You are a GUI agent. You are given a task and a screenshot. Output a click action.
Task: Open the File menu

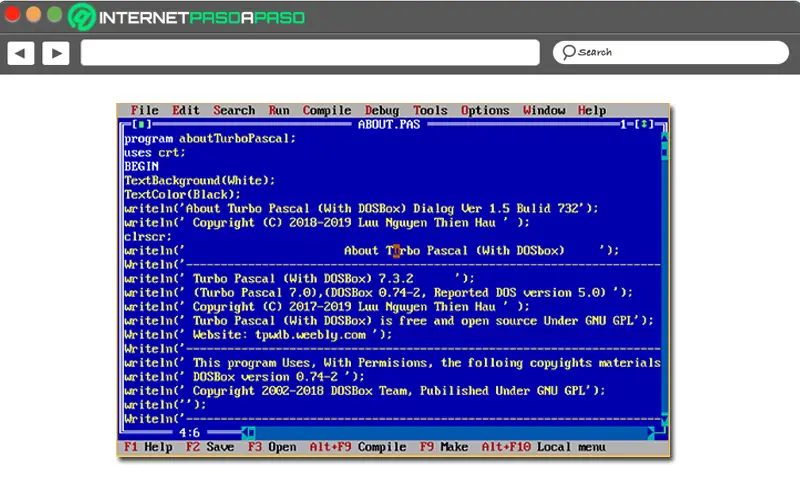pyautogui.click(x=144, y=110)
